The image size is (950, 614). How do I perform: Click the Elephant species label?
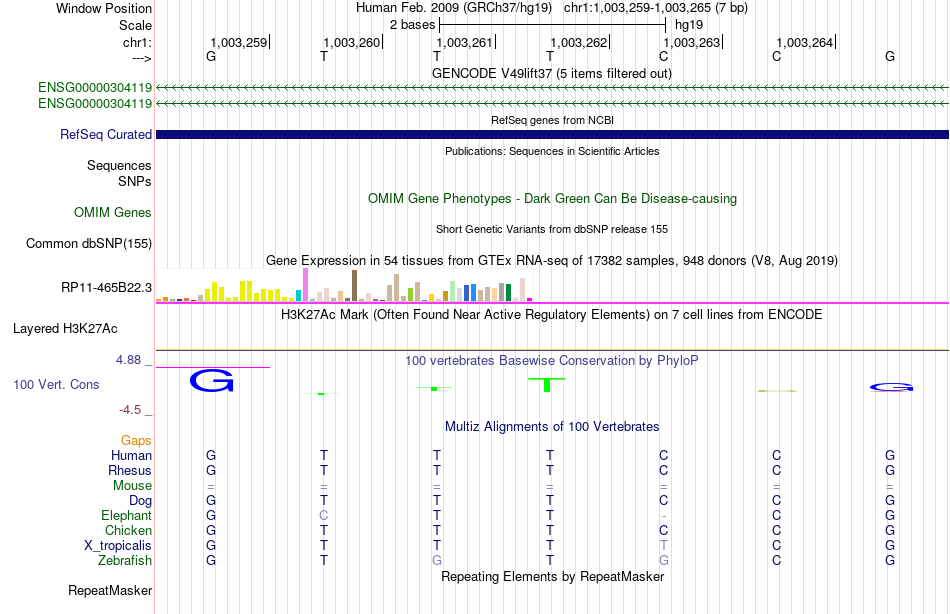(x=127, y=515)
